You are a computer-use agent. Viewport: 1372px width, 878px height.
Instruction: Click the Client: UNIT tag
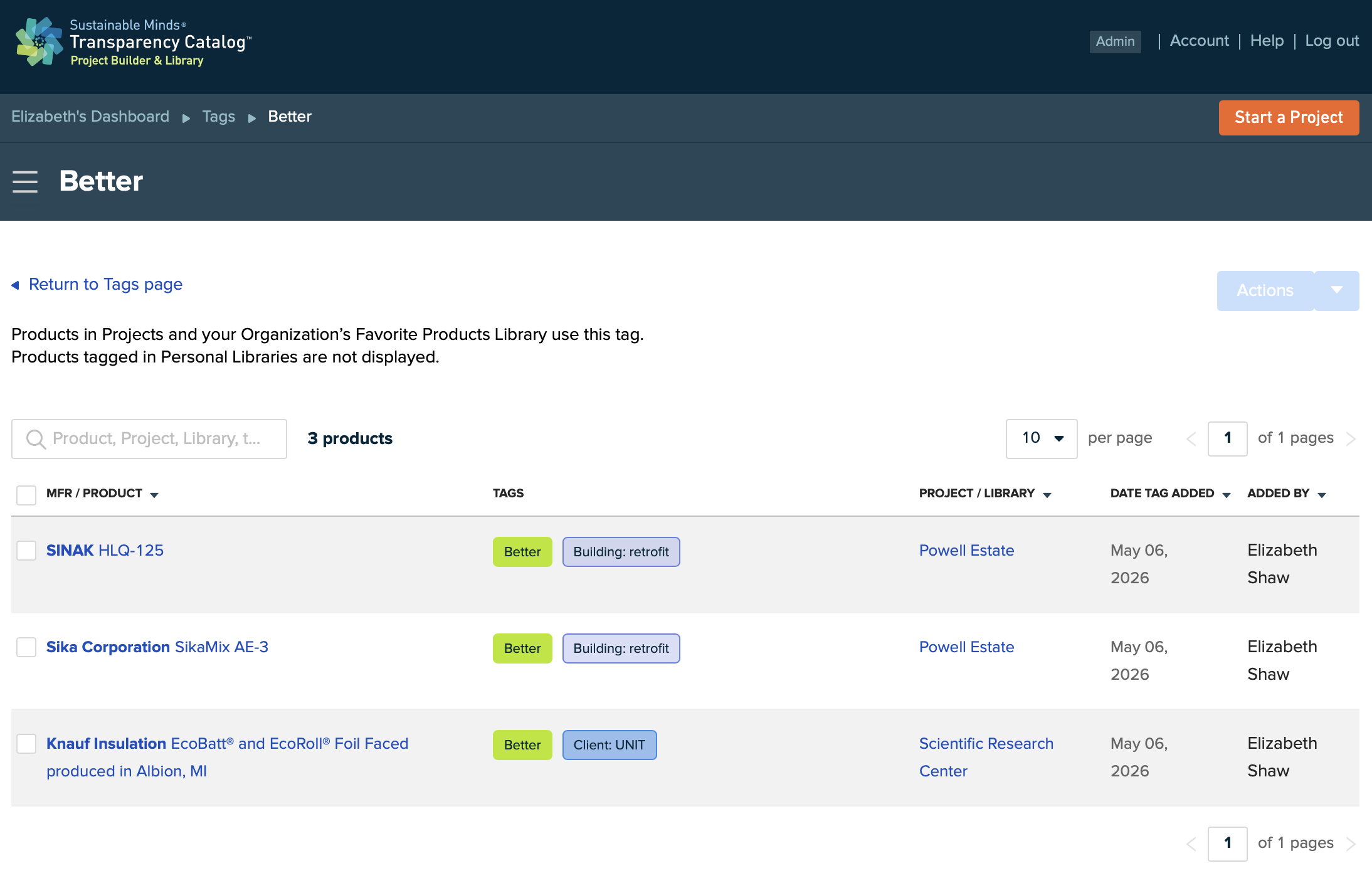609,745
